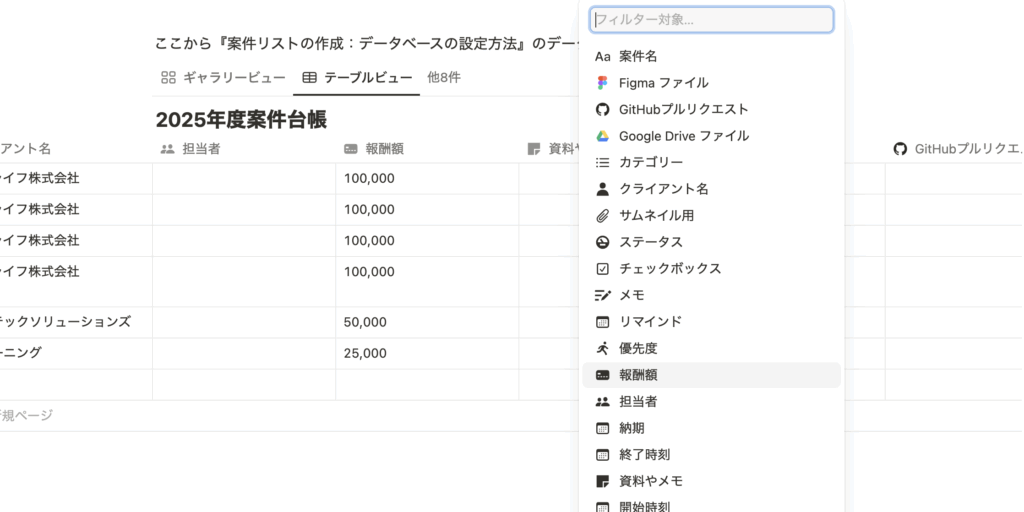Click the Google Drive icon in filter list
The image size is (1024, 512).
pos(602,136)
